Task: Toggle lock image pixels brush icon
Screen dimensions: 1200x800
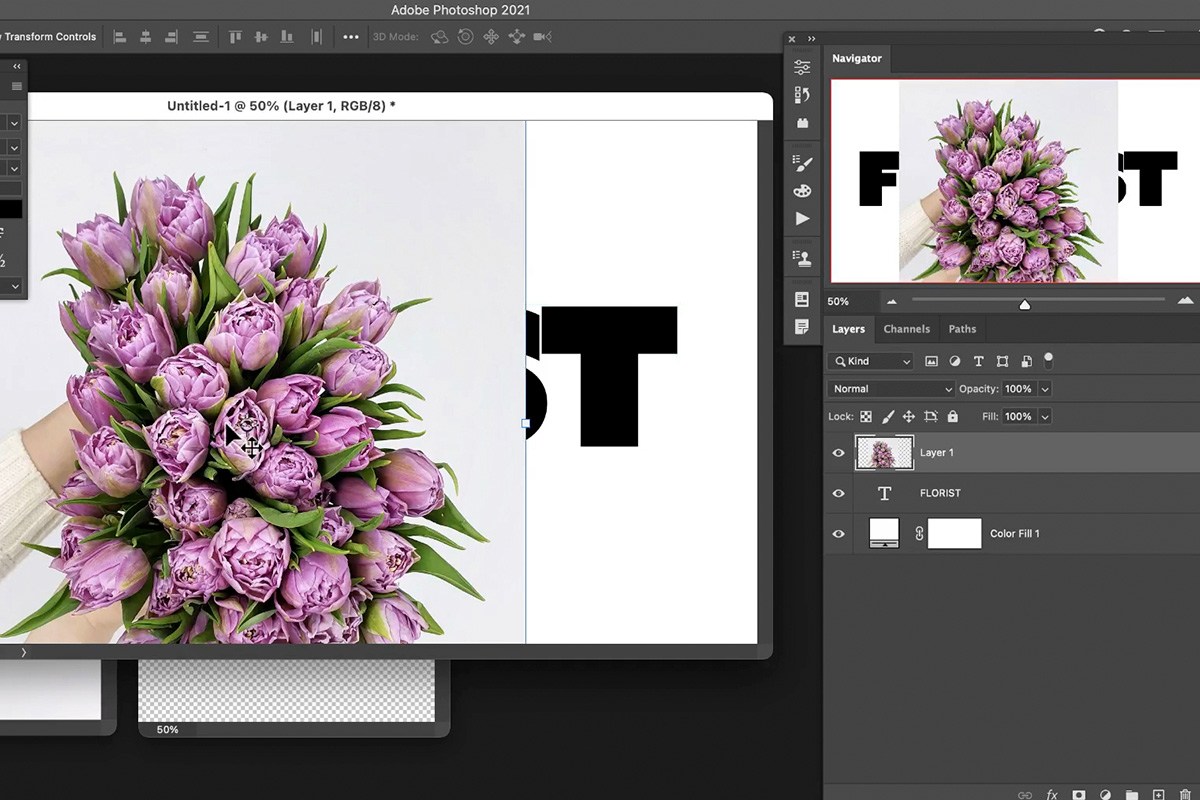Action: [888, 417]
